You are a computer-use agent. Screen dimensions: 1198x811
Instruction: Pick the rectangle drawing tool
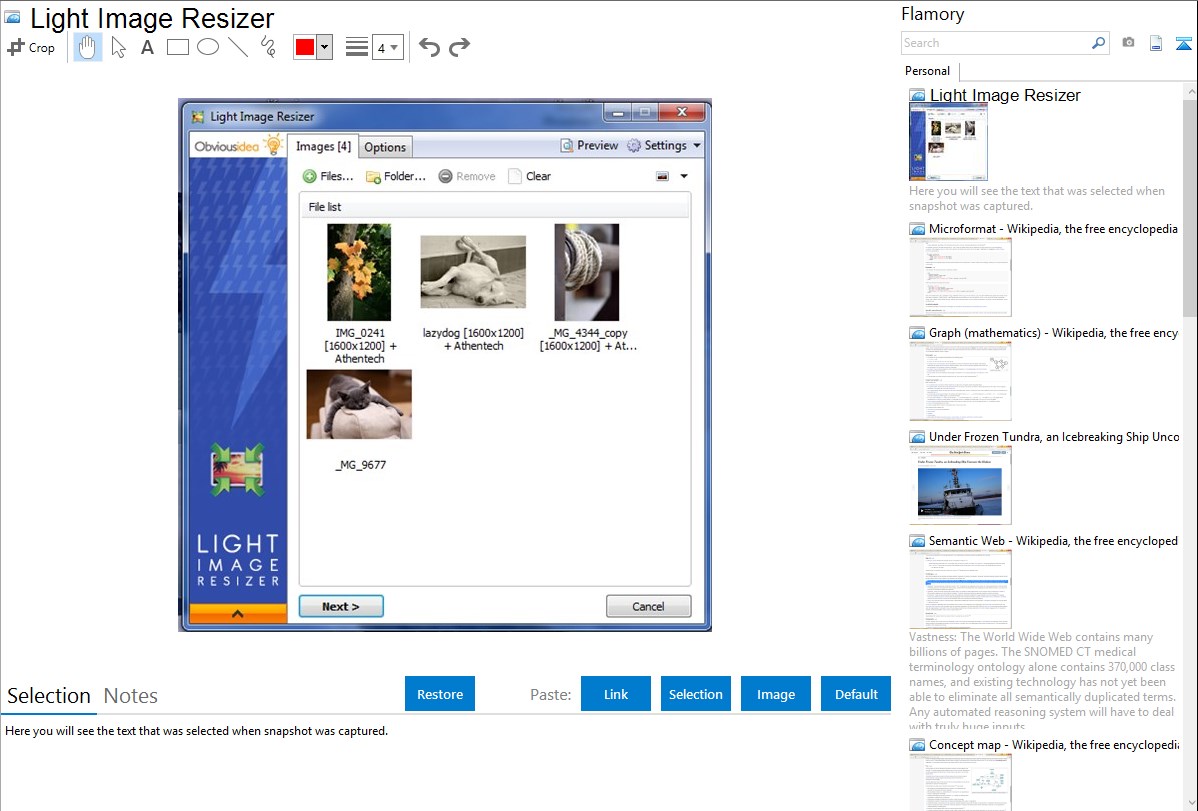[x=177, y=47]
